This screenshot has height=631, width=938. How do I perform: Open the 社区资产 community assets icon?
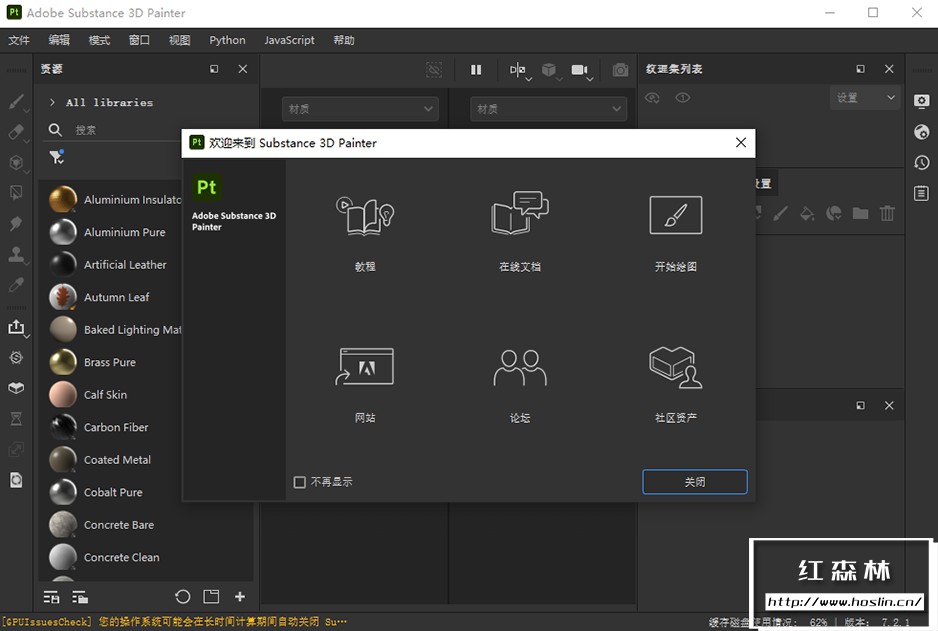coord(676,367)
